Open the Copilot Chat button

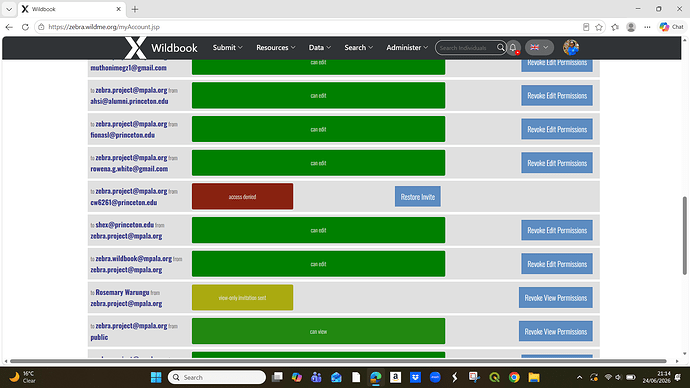[x=672, y=27]
